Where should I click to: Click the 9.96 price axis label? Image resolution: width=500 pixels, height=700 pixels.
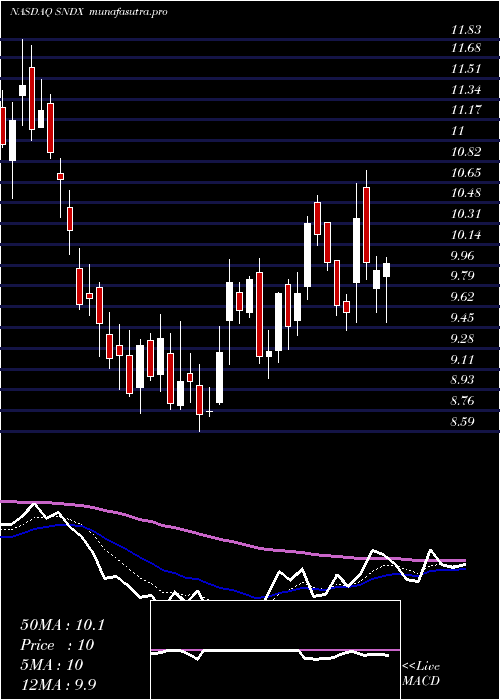pos(463,256)
